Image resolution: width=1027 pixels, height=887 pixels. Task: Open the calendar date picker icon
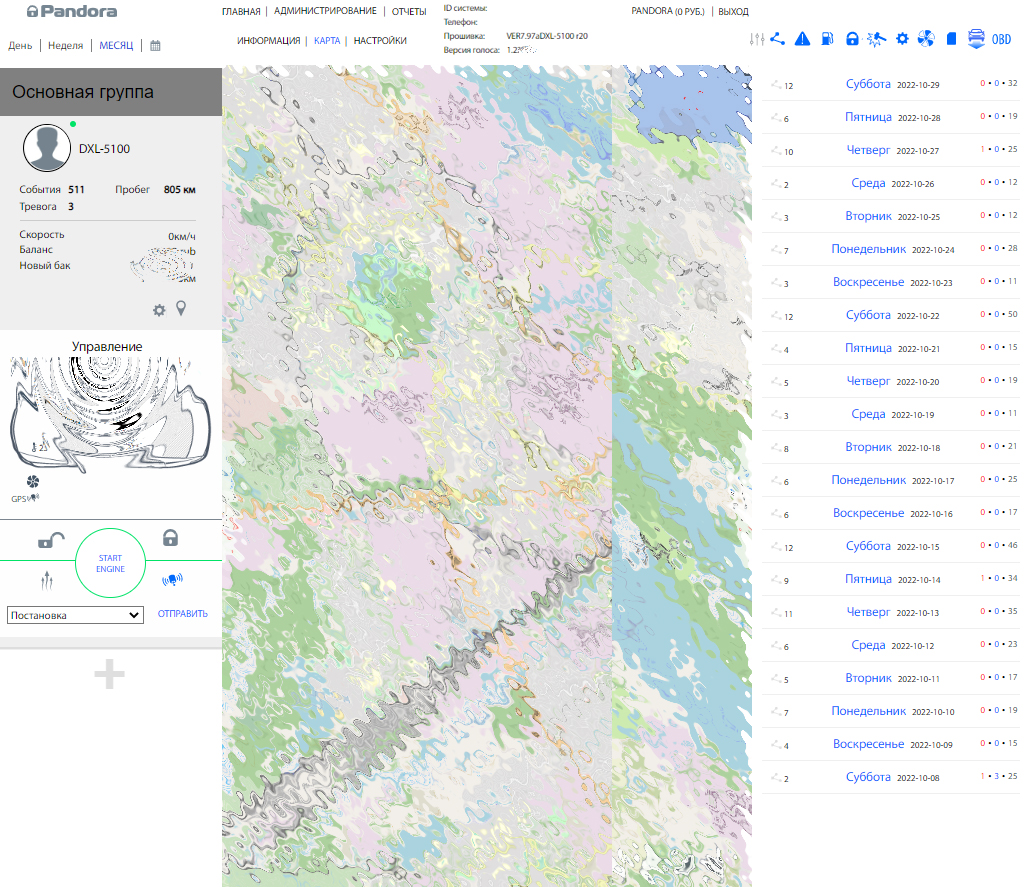click(155, 46)
